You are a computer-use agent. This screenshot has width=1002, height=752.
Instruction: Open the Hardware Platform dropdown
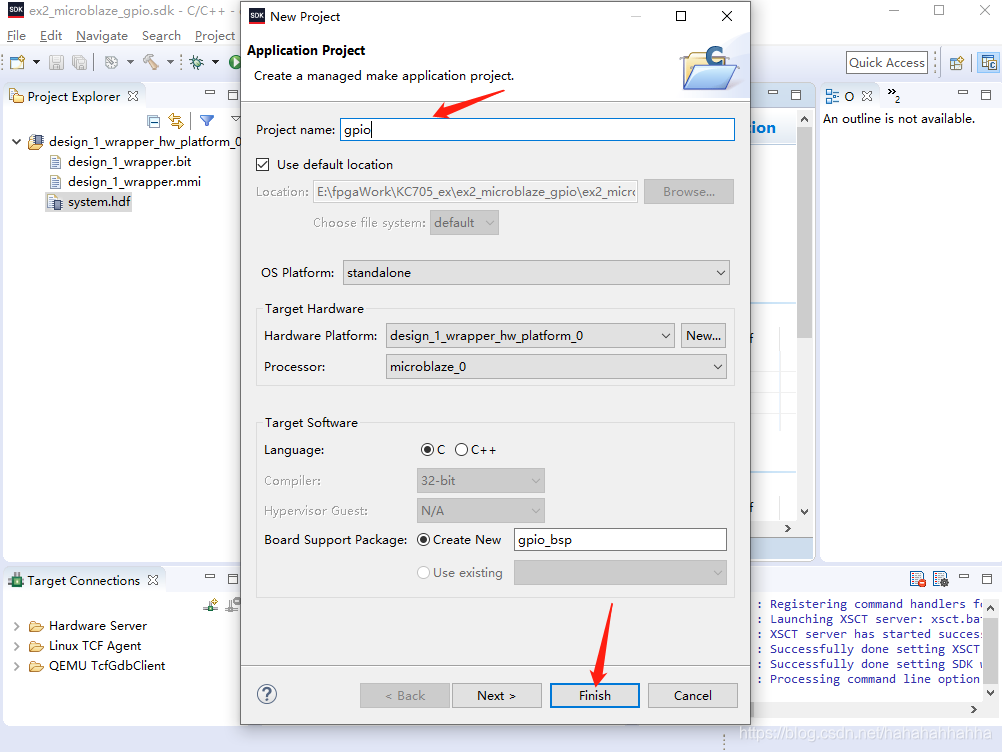[530, 335]
